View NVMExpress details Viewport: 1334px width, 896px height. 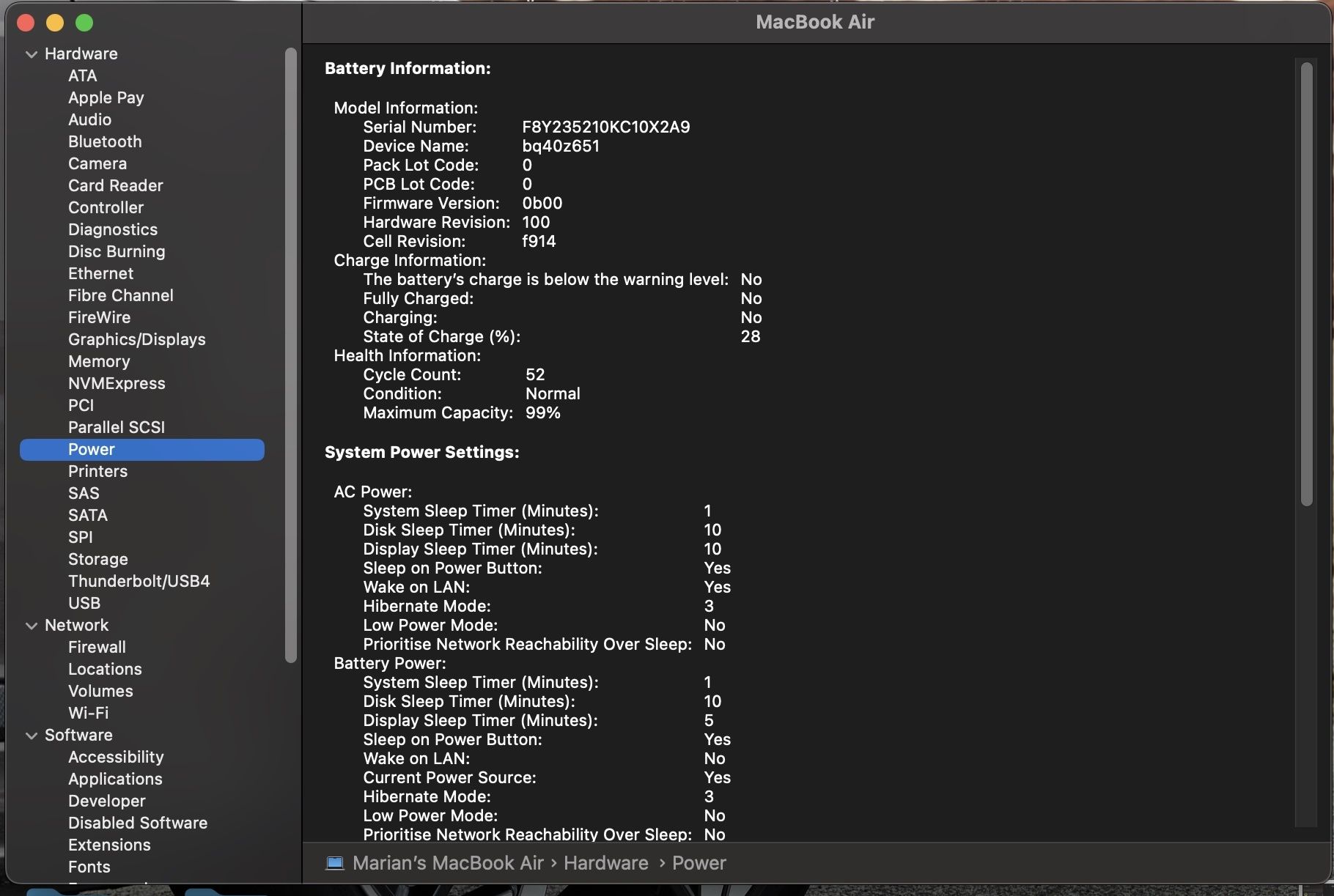117,383
